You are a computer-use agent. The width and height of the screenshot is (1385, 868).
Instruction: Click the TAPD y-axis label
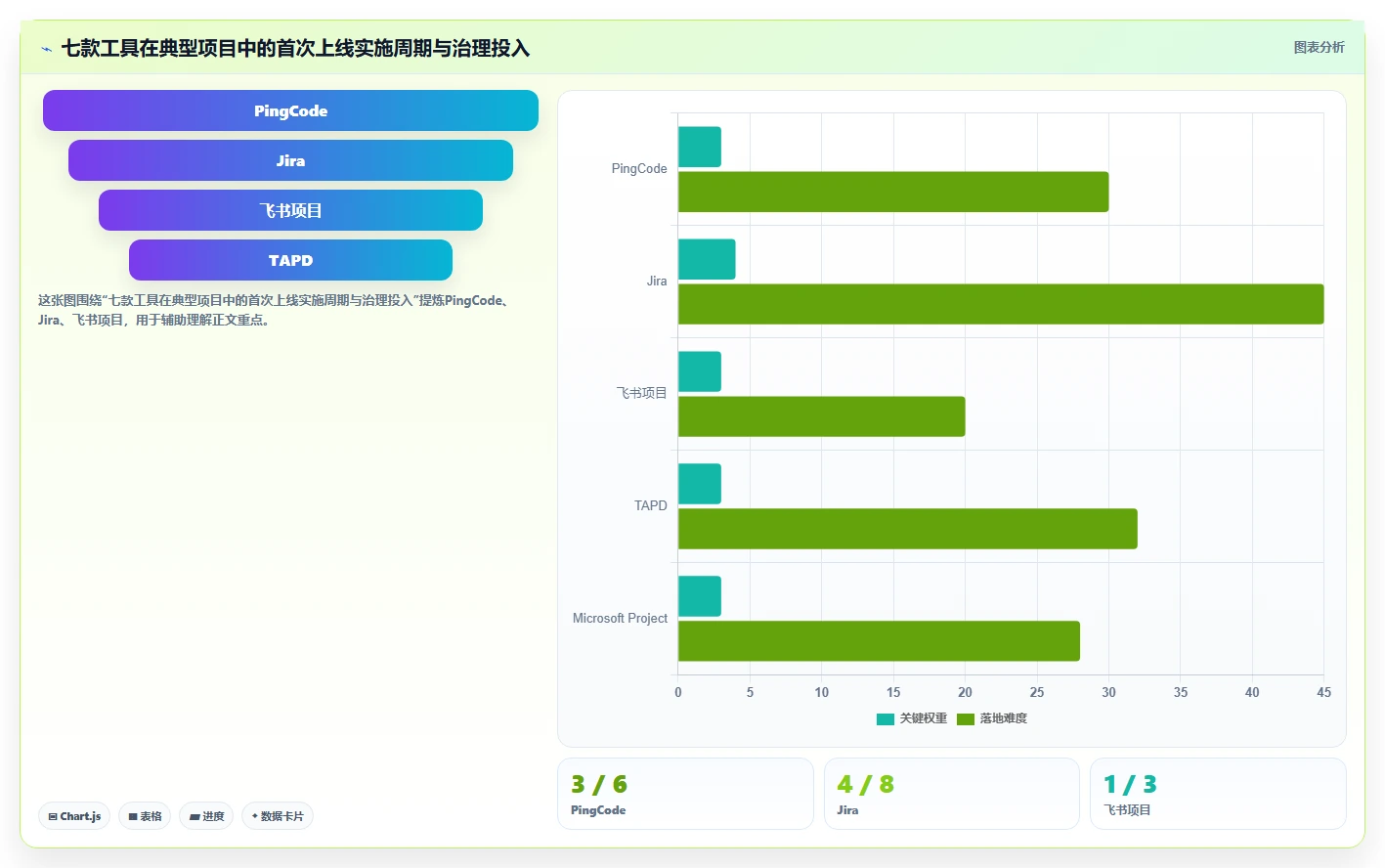point(650,506)
